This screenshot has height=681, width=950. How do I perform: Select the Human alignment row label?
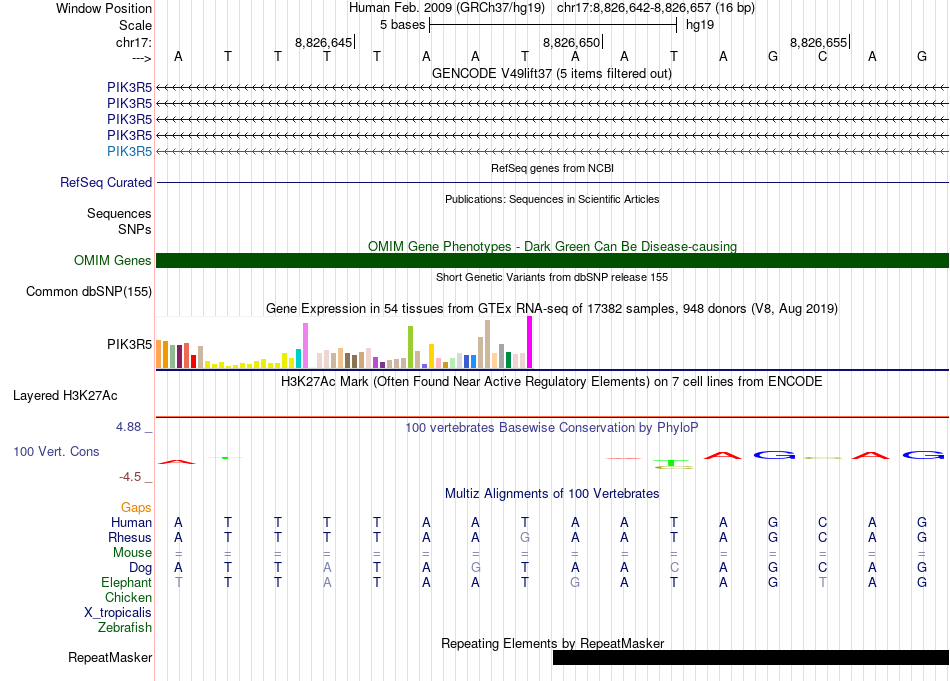tap(131, 522)
